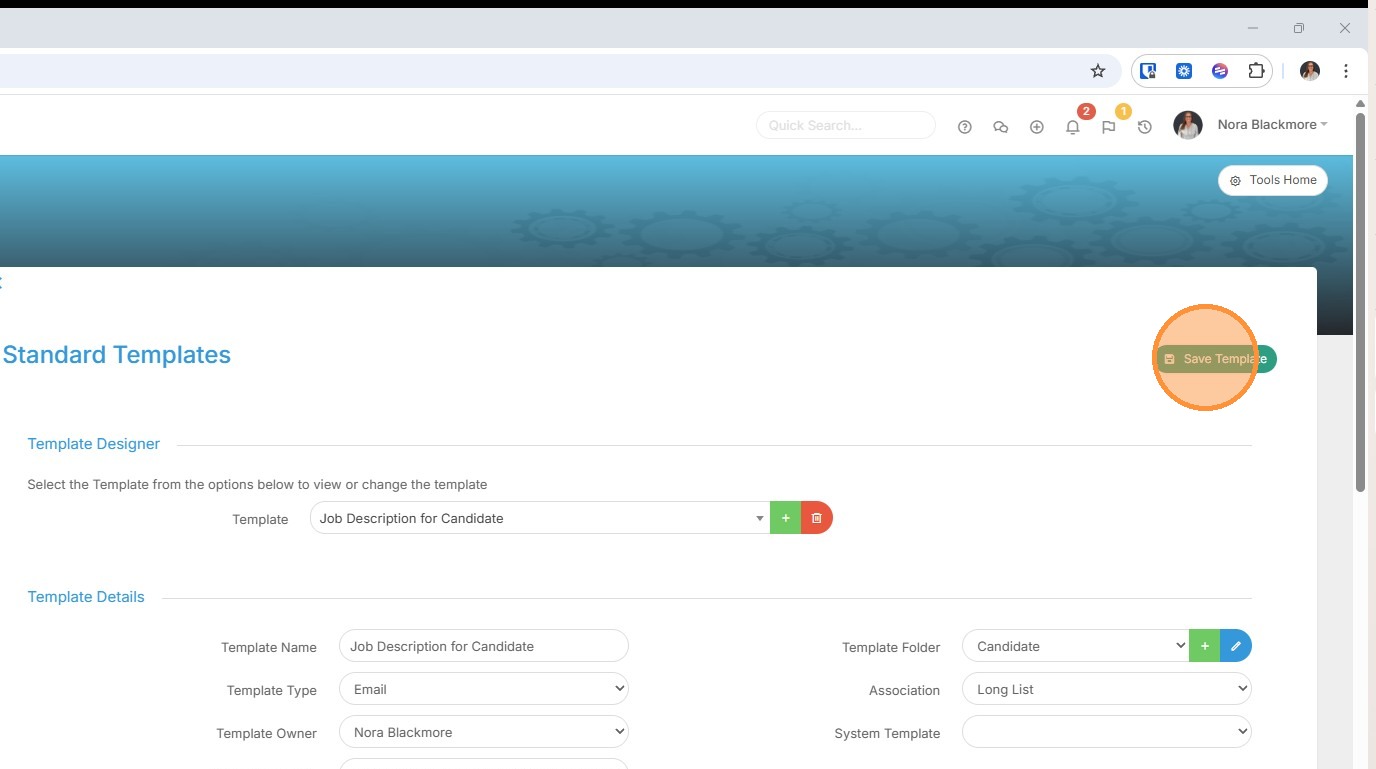Click the Template Designer section title
Image resolution: width=1376 pixels, height=769 pixels.
coord(94,444)
